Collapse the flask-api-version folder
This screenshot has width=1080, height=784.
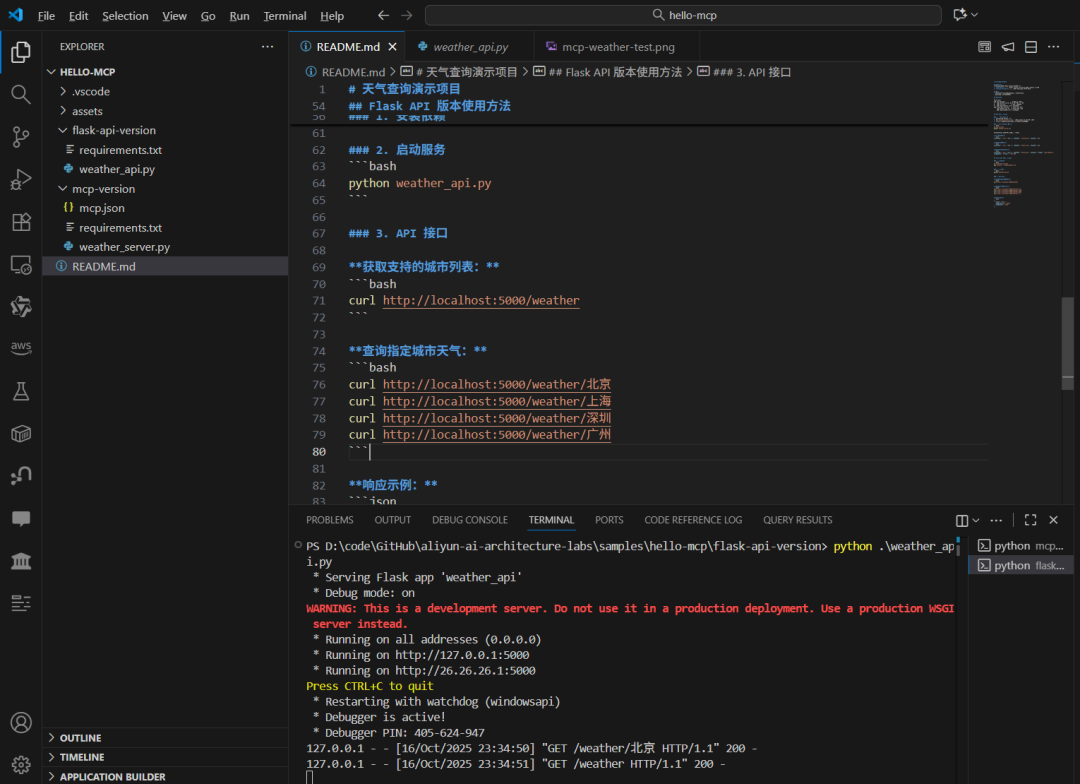(x=113, y=130)
